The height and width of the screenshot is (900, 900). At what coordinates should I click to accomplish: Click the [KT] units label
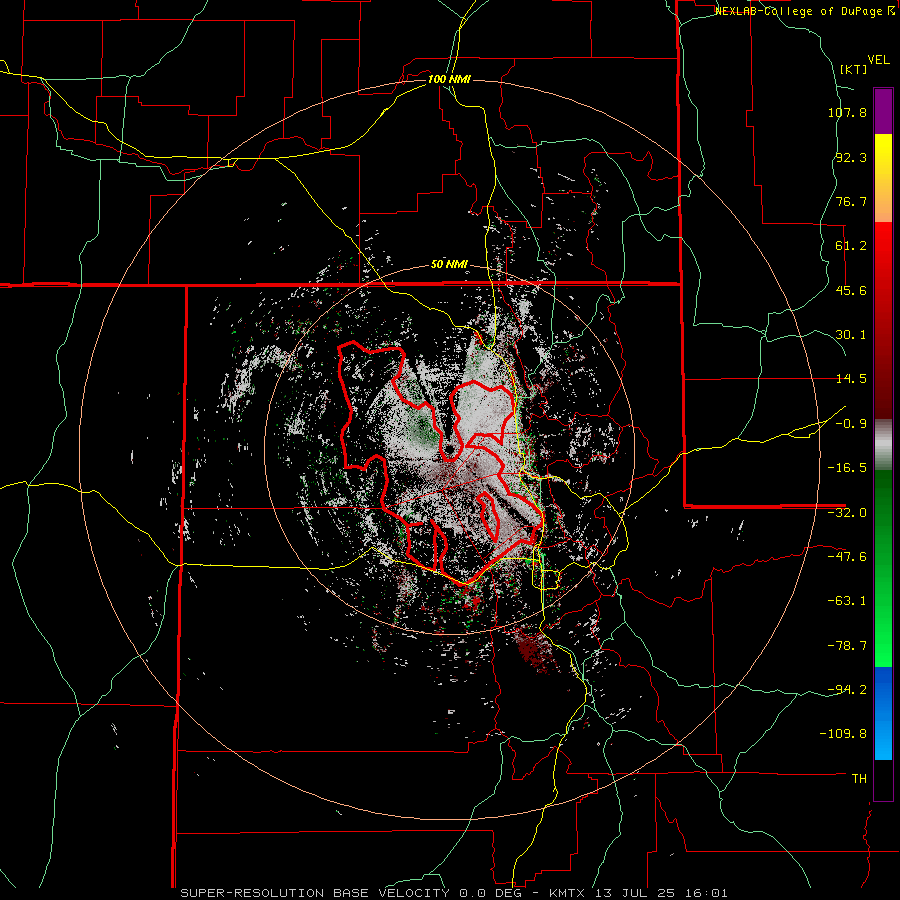pyautogui.click(x=854, y=70)
